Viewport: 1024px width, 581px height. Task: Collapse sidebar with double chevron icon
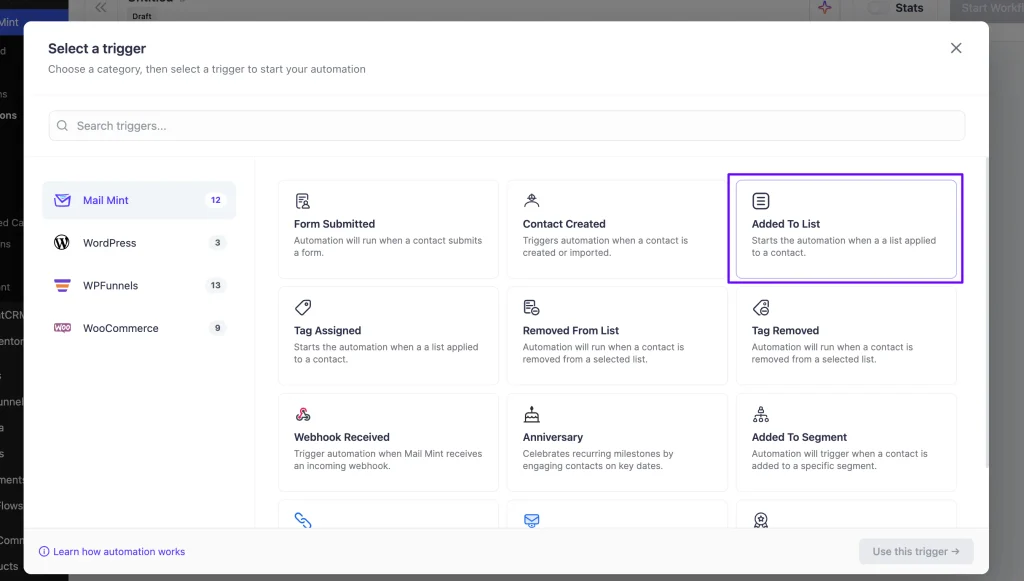(x=100, y=8)
